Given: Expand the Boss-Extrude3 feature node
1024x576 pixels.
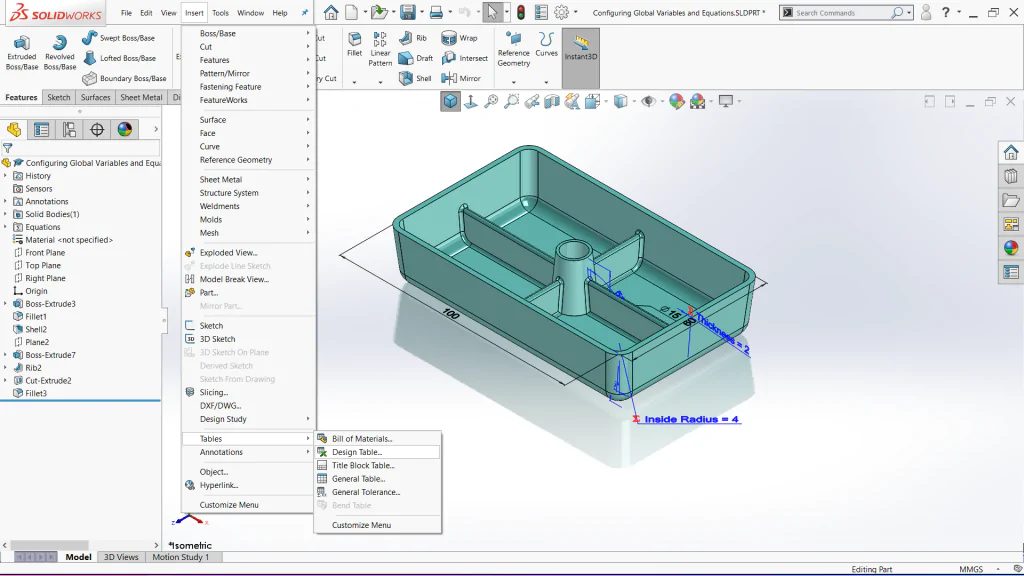Looking at the screenshot, I should coord(5,304).
